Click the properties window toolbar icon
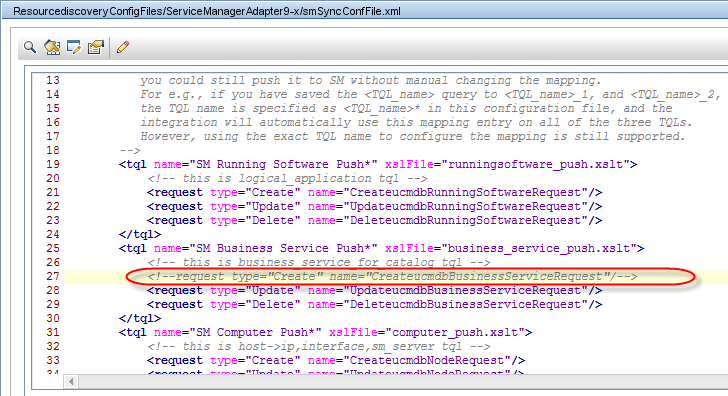This screenshot has height=396, width=728. click(96, 47)
